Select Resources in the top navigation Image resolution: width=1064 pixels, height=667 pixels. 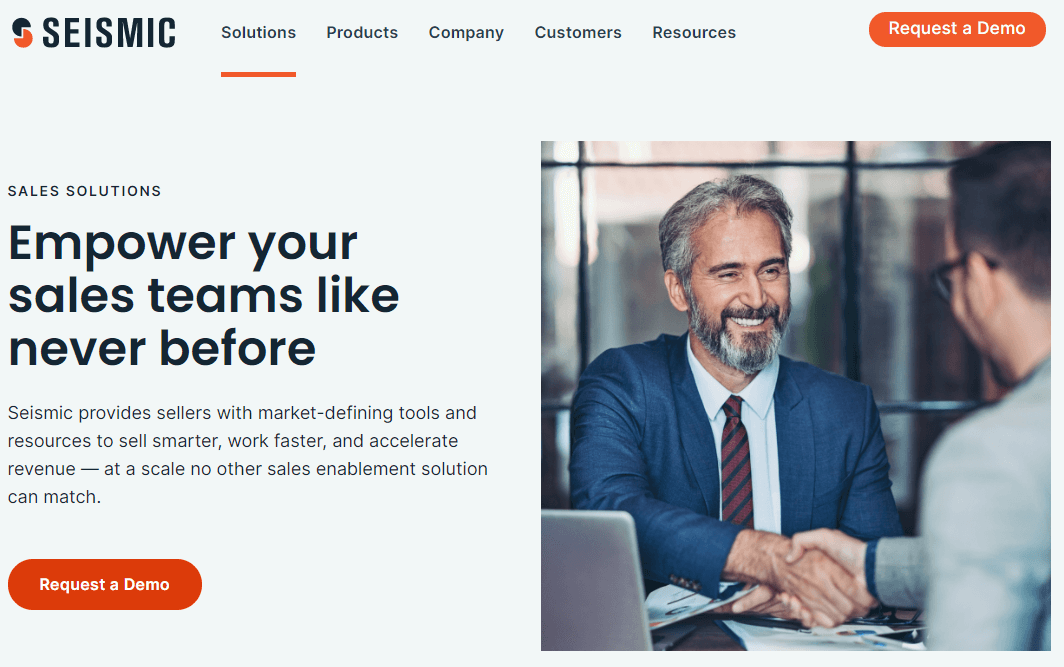point(694,33)
